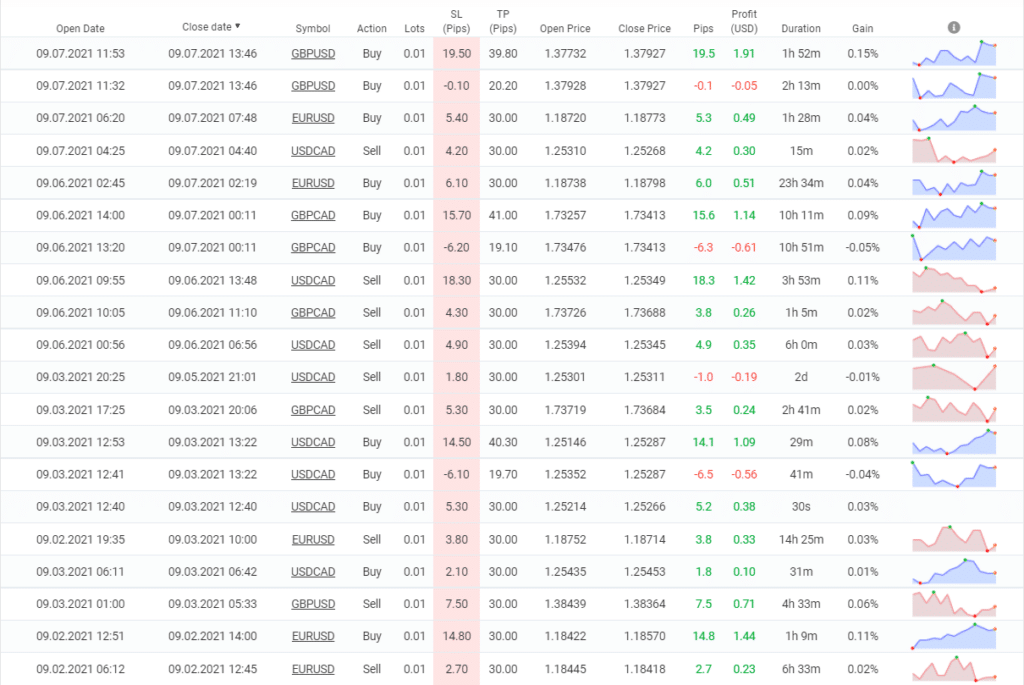Open USDCAD link for the 09.07.2021 04:25 trade
The height and width of the screenshot is (685, 1024).
pyautogui.click(x=313, y=151)
